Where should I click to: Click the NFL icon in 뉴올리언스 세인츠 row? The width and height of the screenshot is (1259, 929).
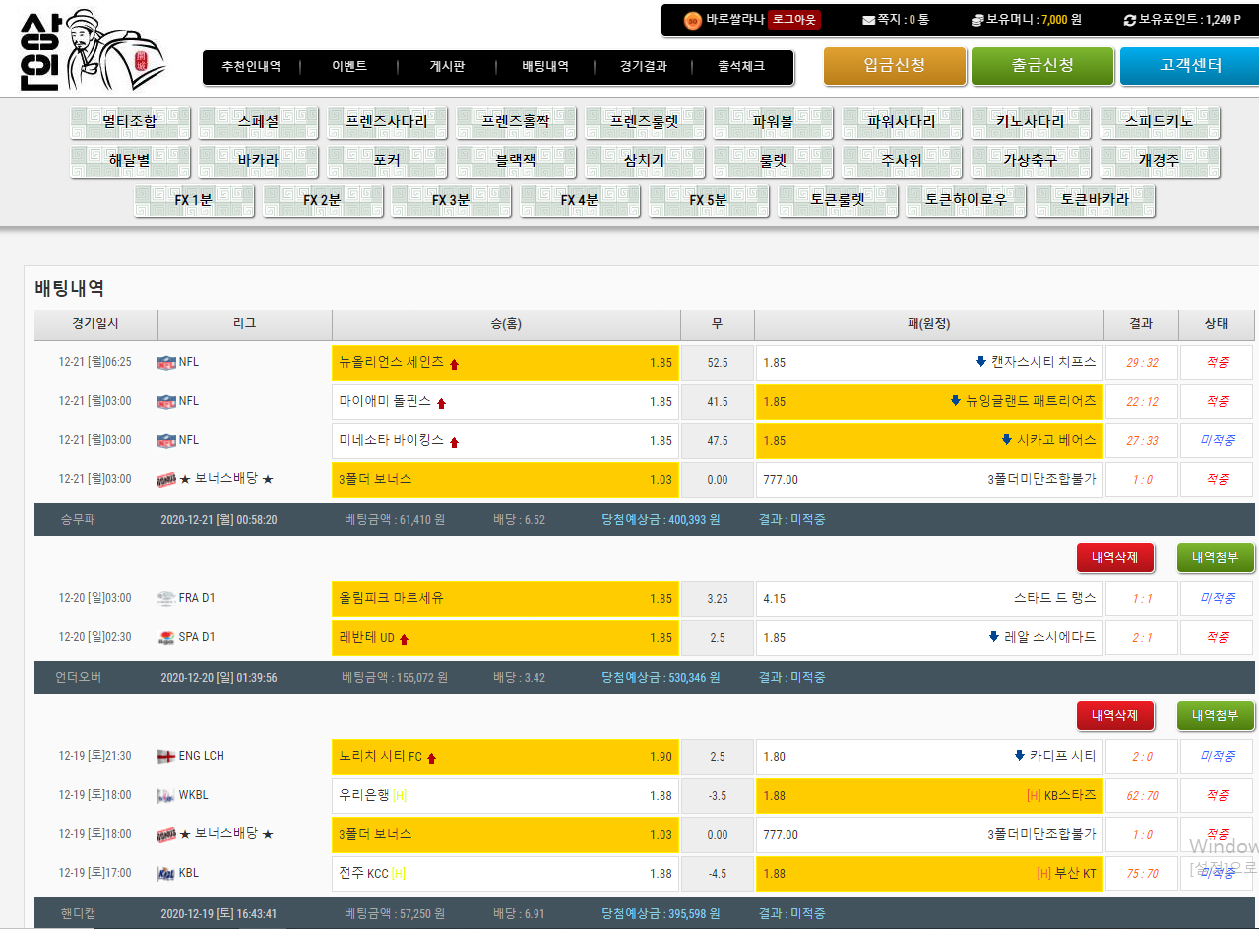pyautogui.click(x=166, y=363)
